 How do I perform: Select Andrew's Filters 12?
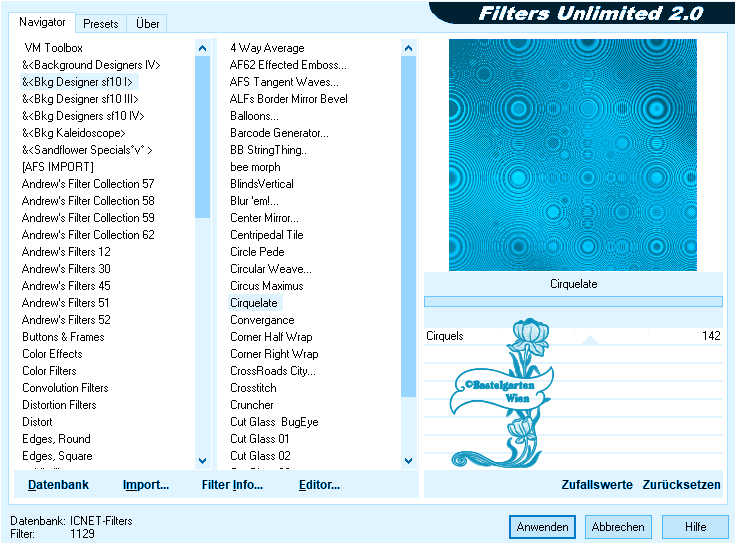[x=66, y=252]
